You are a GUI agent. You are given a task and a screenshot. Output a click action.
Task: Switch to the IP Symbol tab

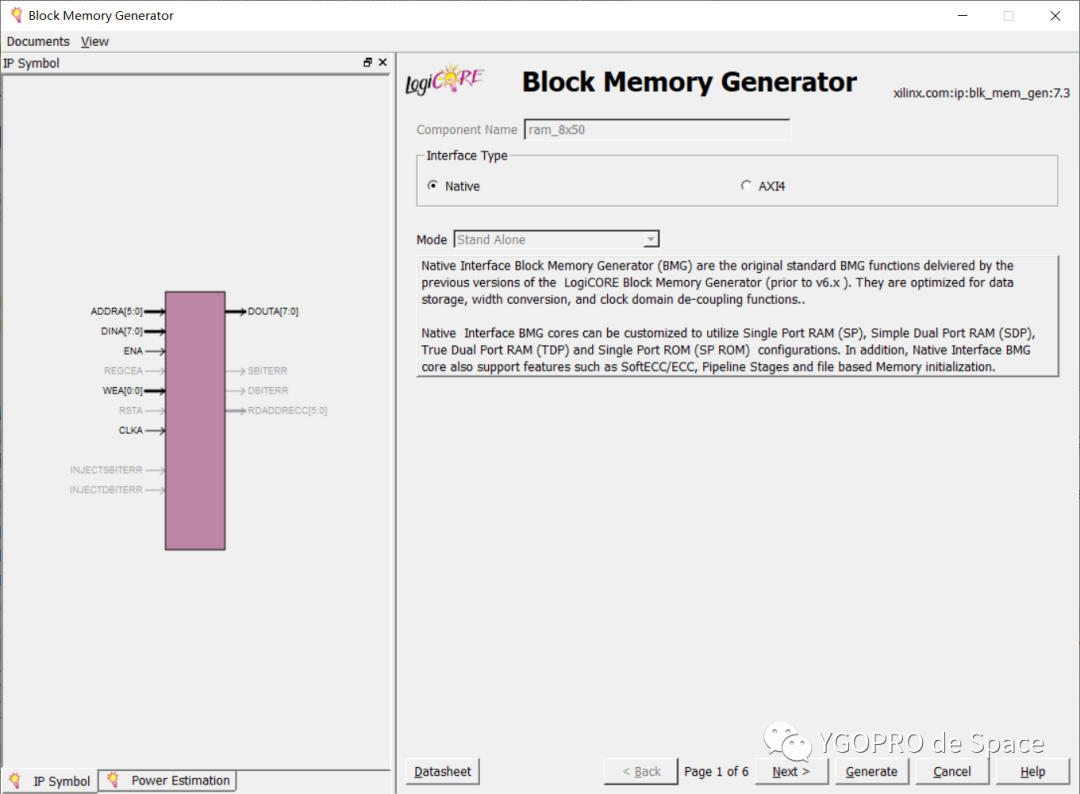pos(50,781)
